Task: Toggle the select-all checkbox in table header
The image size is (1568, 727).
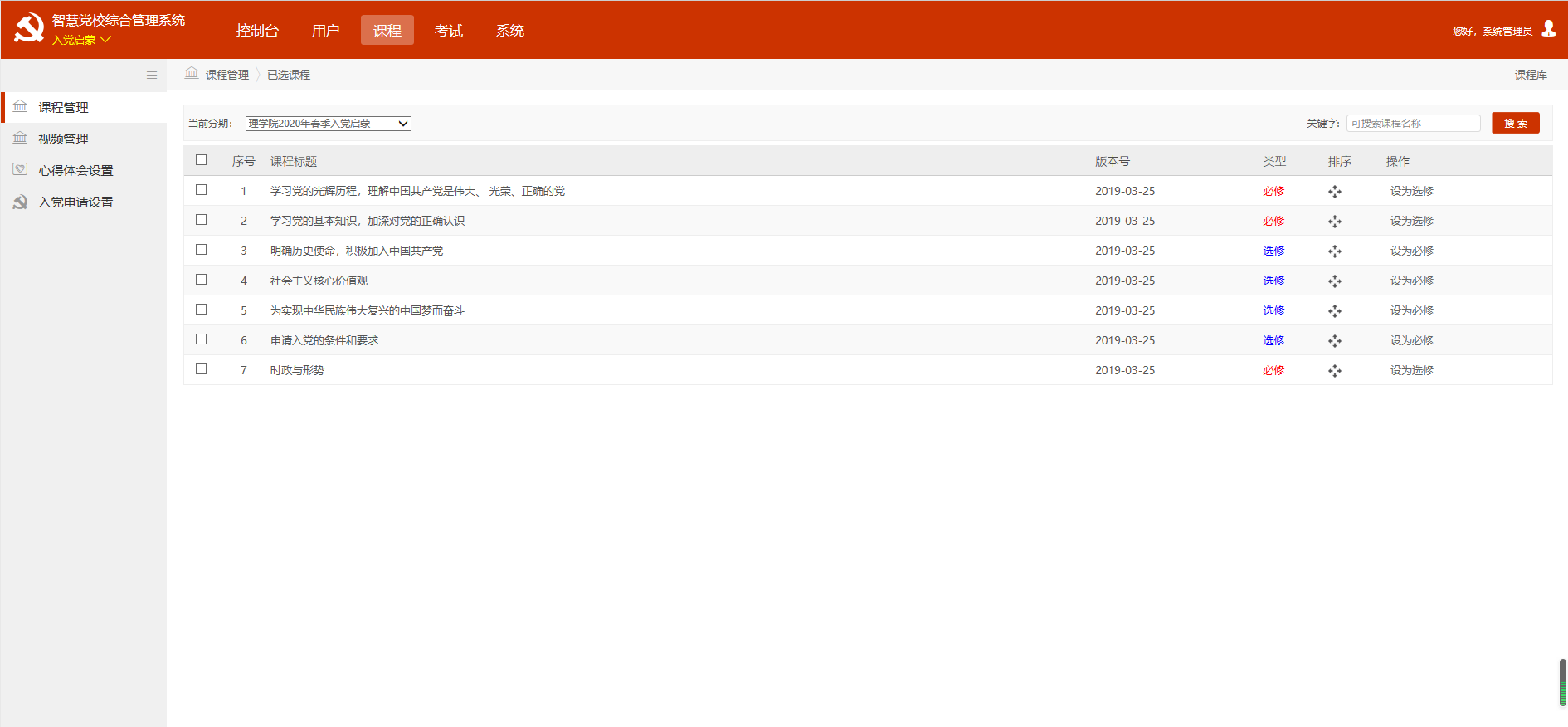Action: [201, 160]
